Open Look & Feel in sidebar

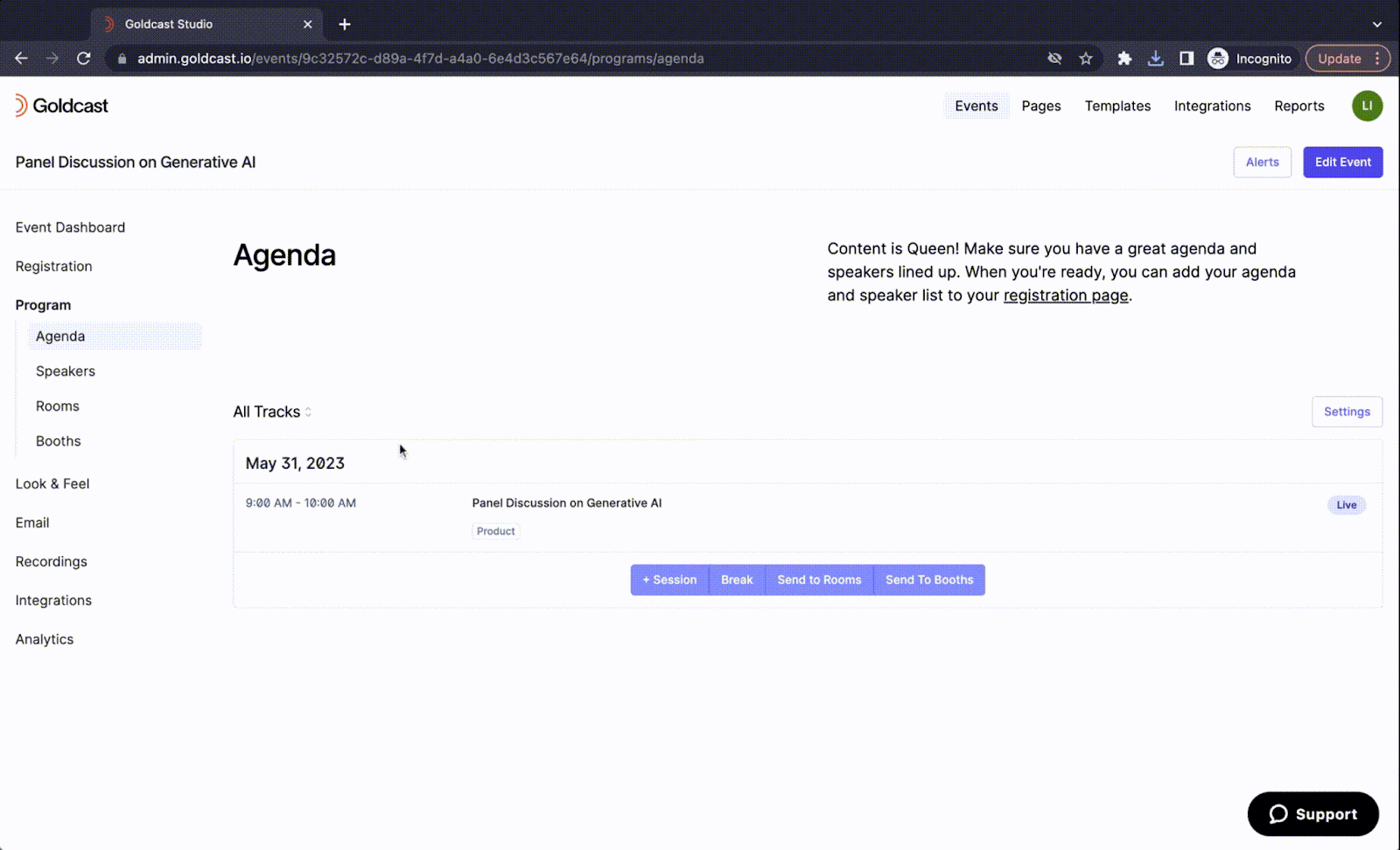click(x=52, y=484)
